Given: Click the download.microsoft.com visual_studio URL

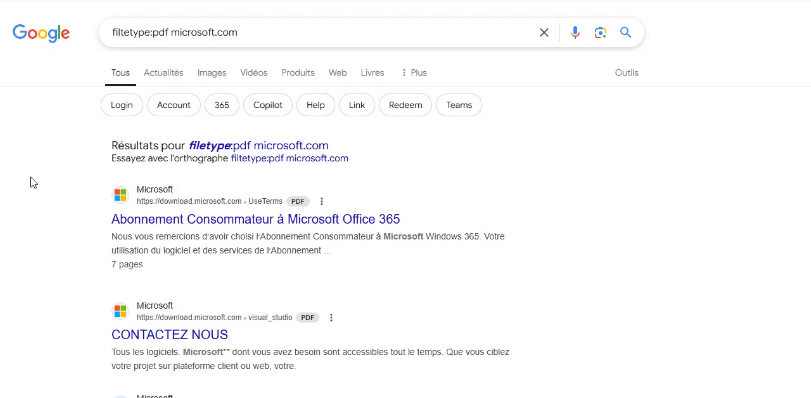Looking at the screenshot, I should [215, 317].
